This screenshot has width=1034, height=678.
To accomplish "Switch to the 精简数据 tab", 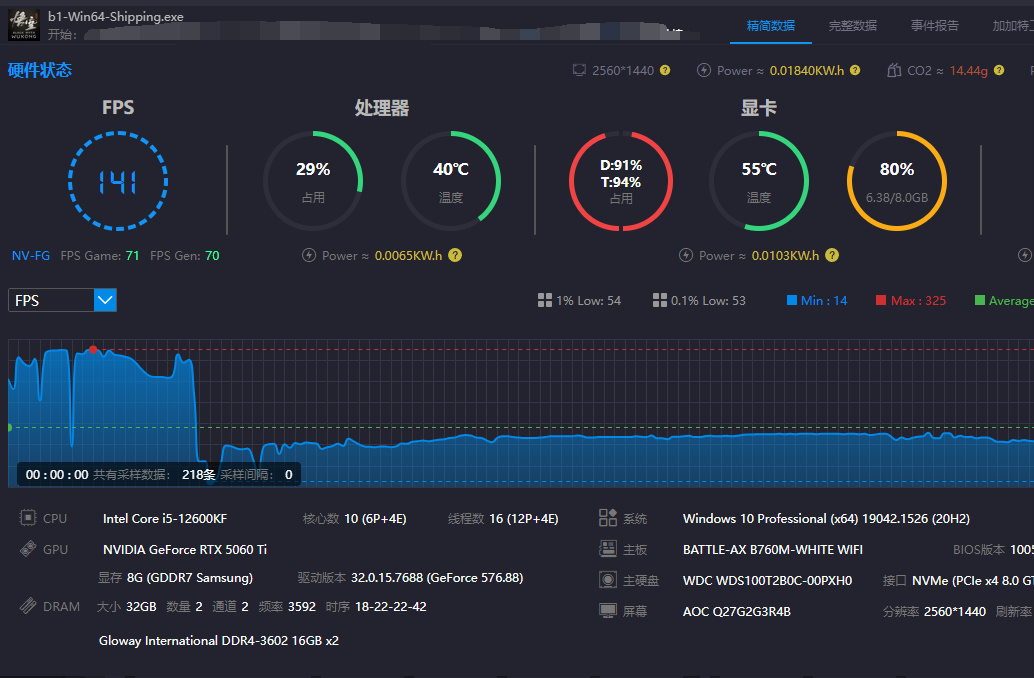I will pos(770,26).
